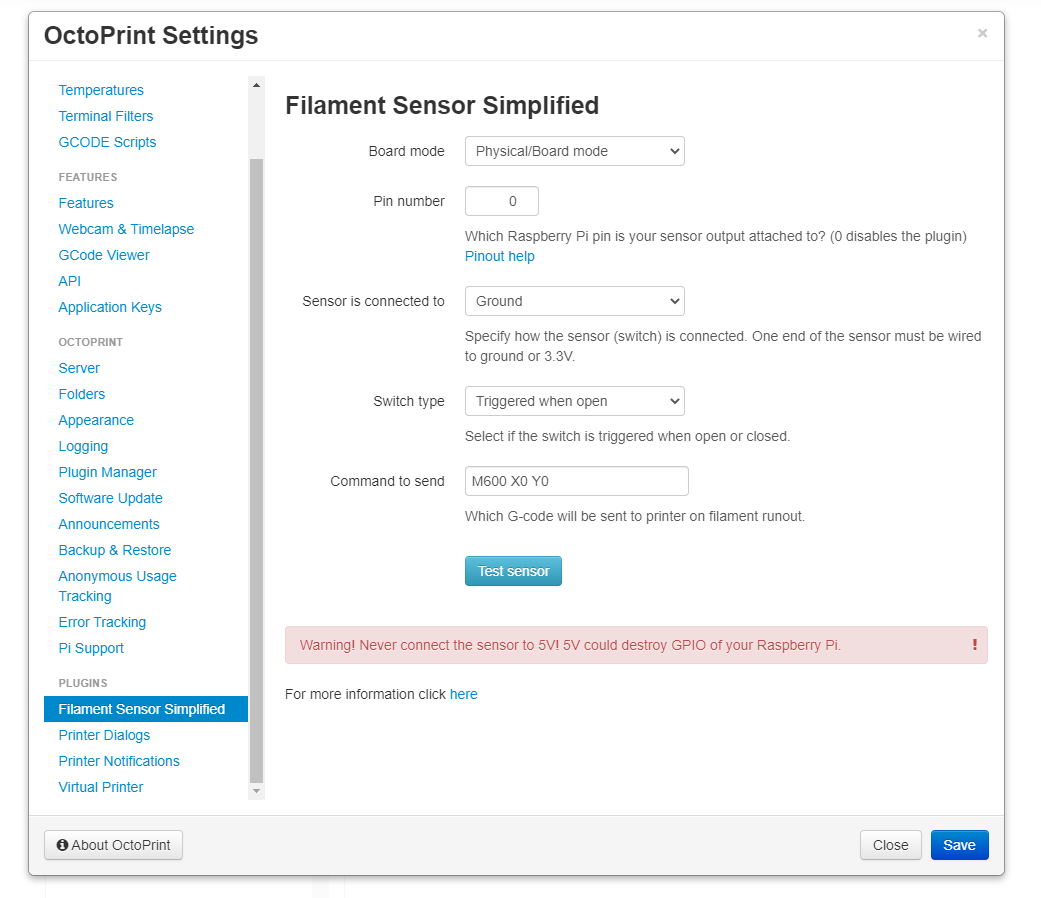1041x898 pixels.
Task: Click the 5V warning message text
Action: [x=570, y=645]
